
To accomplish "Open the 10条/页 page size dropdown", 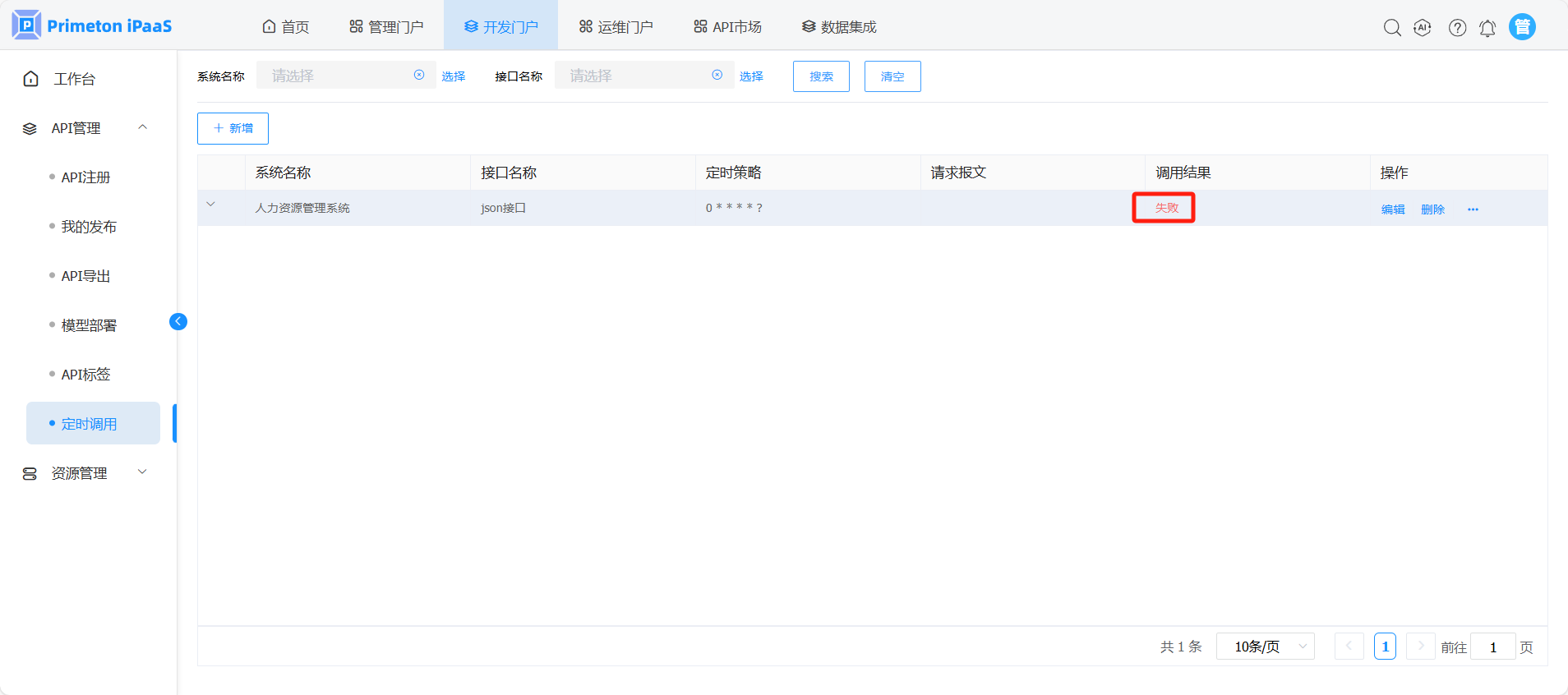I will coord(1265,647).
